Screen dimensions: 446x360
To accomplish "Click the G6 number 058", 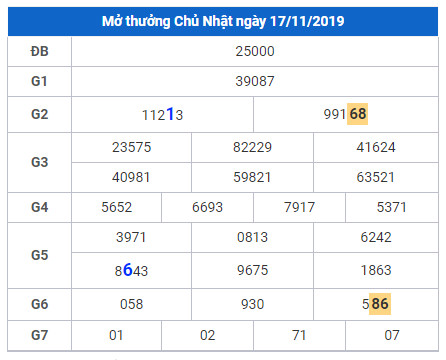I will point(132,304).
